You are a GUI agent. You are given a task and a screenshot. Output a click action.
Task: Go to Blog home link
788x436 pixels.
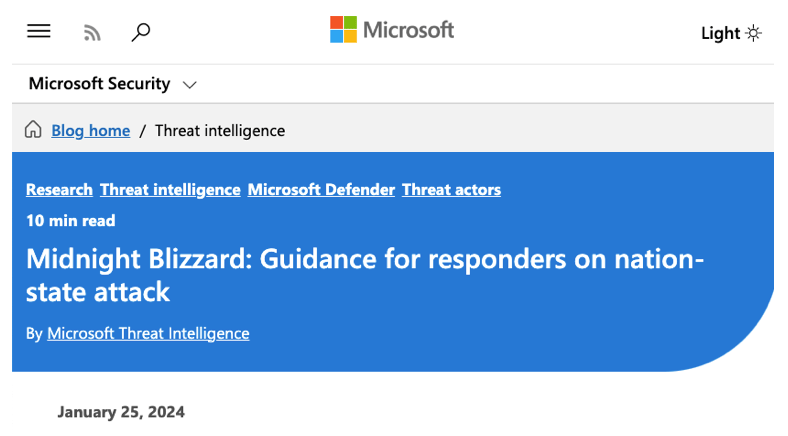pyautogui.click(x=91, y=130)
